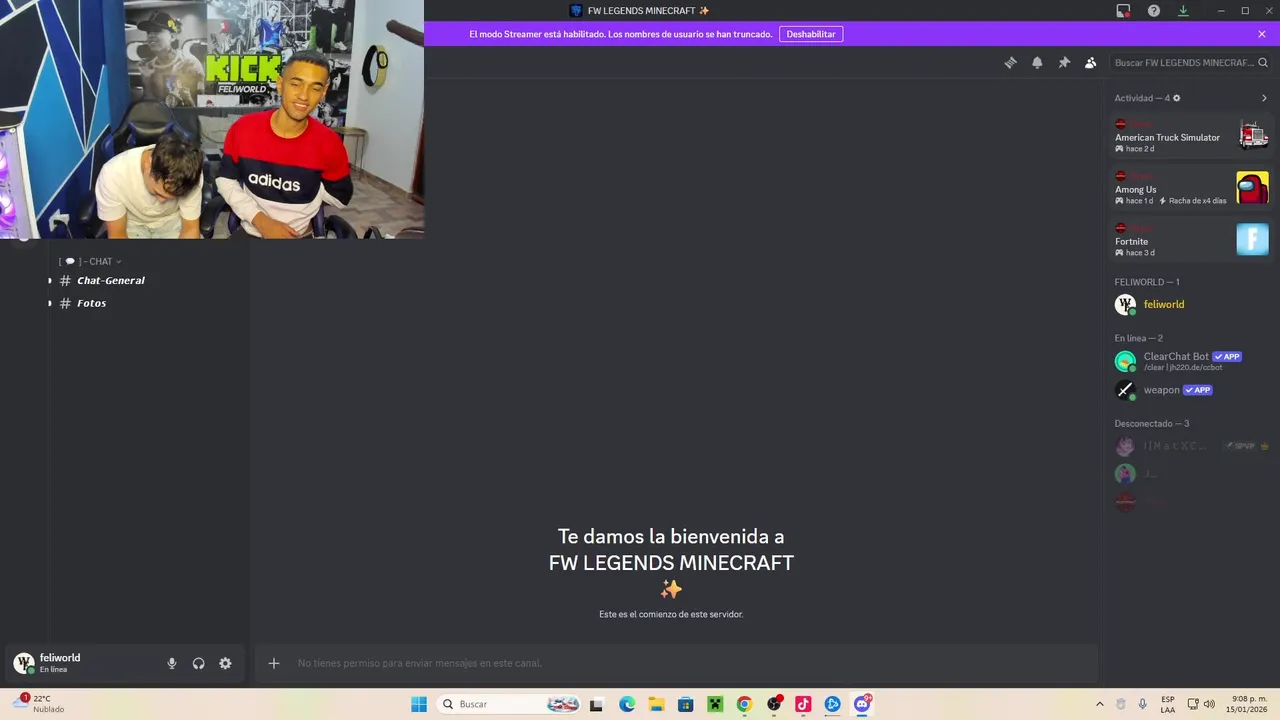Click the plus attachment button in message bar
Viewport: 1280px width, 720px height.
tap(274, 663)
